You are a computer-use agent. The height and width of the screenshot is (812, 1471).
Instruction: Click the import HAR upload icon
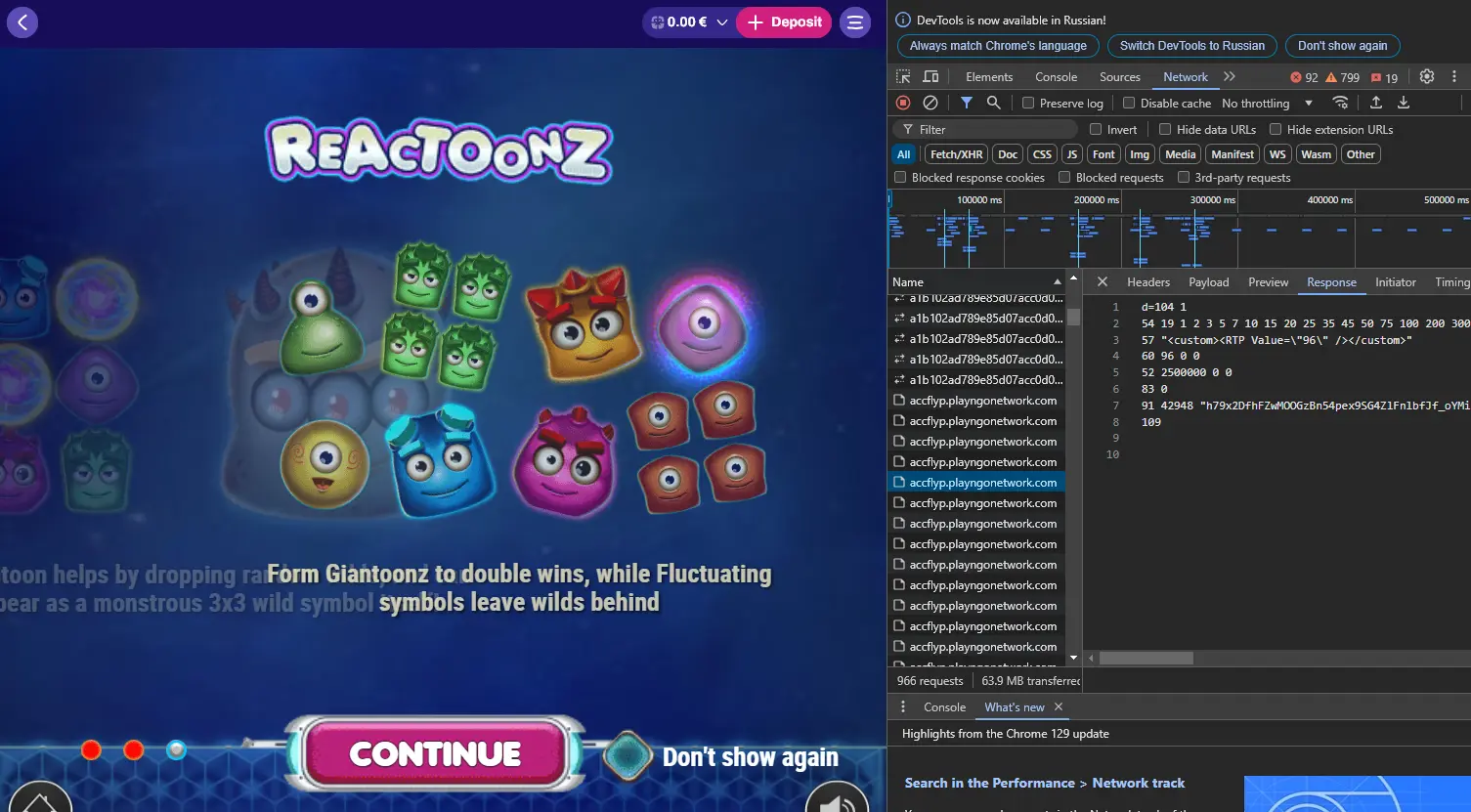tap(1376, 103)
